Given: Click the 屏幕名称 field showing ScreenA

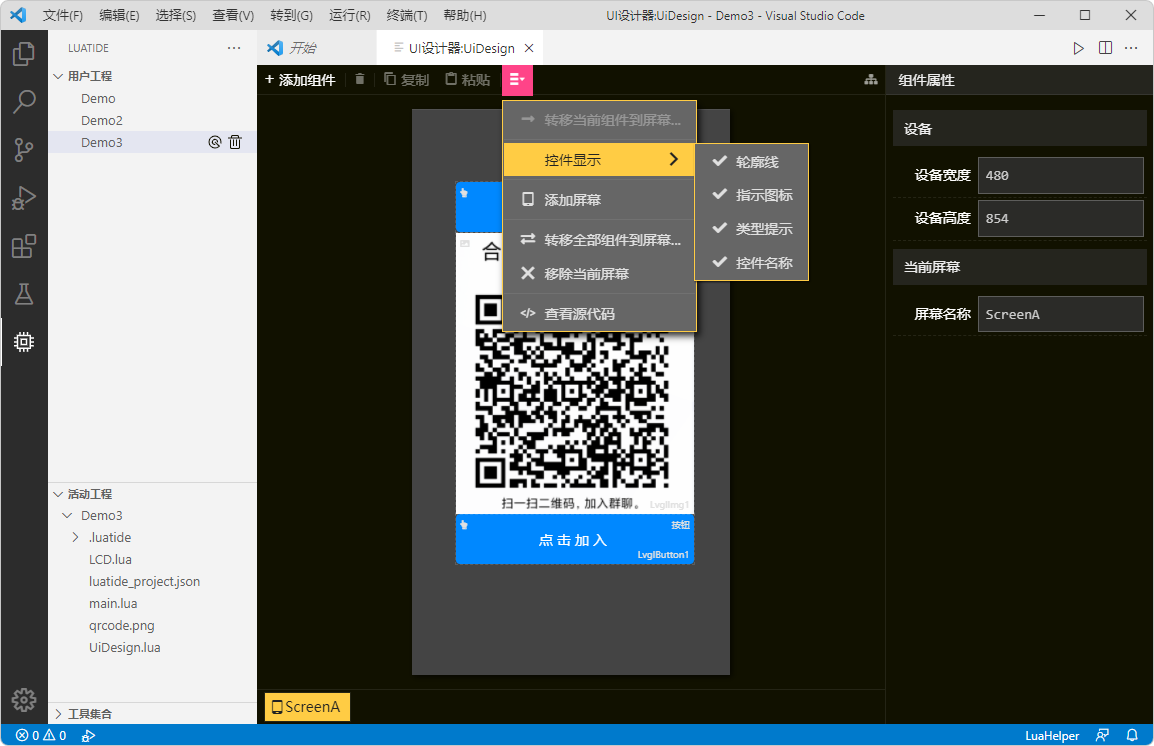Looking at the screenshot, I should coord(1060,314).
